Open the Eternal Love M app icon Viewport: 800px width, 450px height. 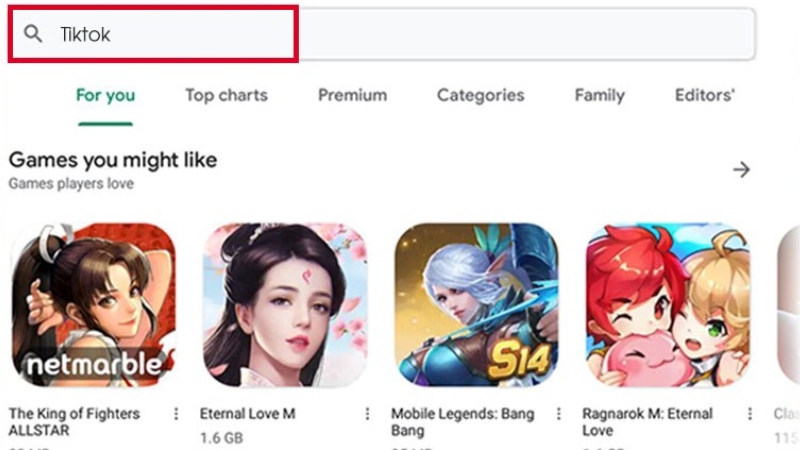coord(284,305)
